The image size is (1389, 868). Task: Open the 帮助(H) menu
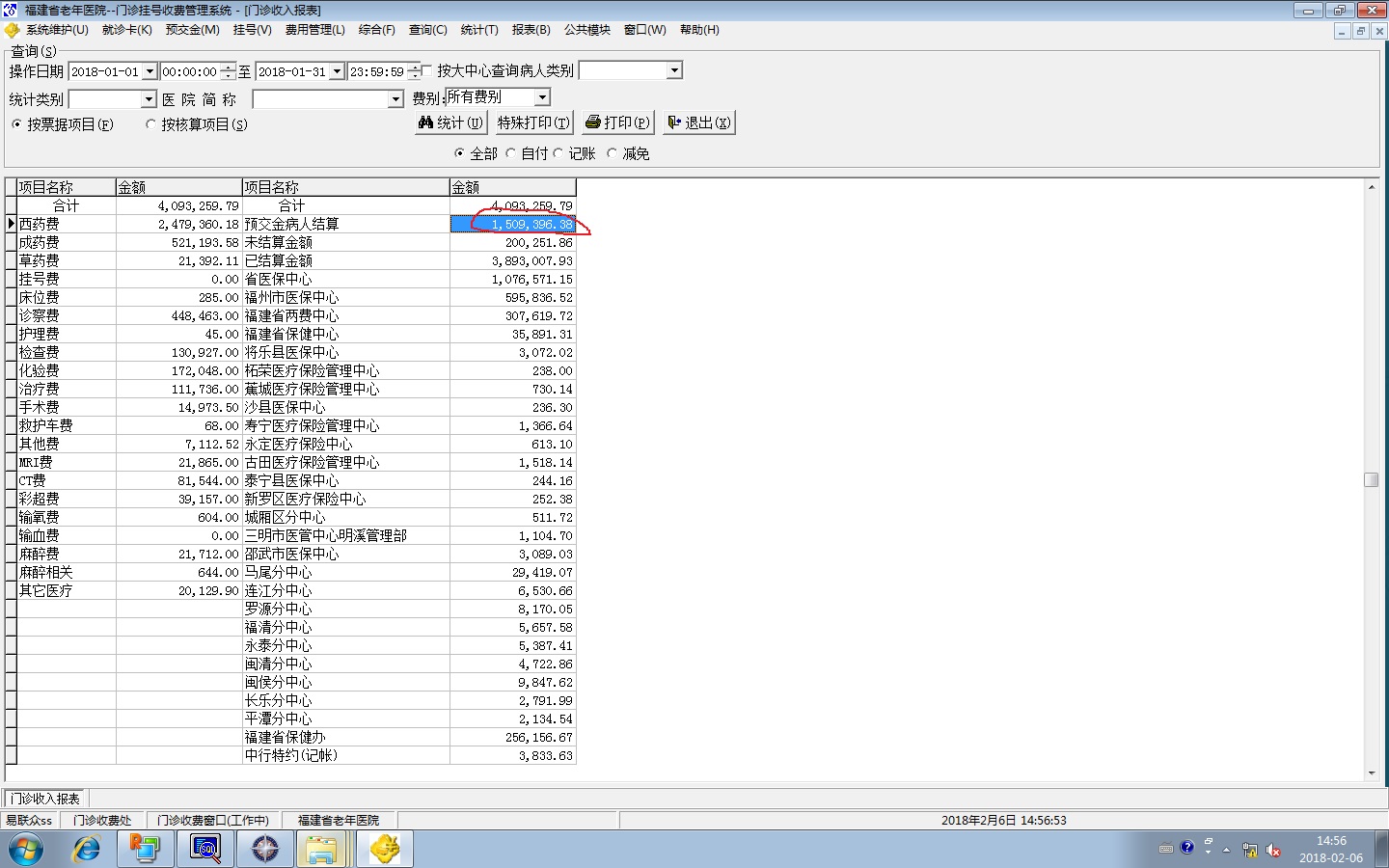pyautogui.click(x=699, y=30)
